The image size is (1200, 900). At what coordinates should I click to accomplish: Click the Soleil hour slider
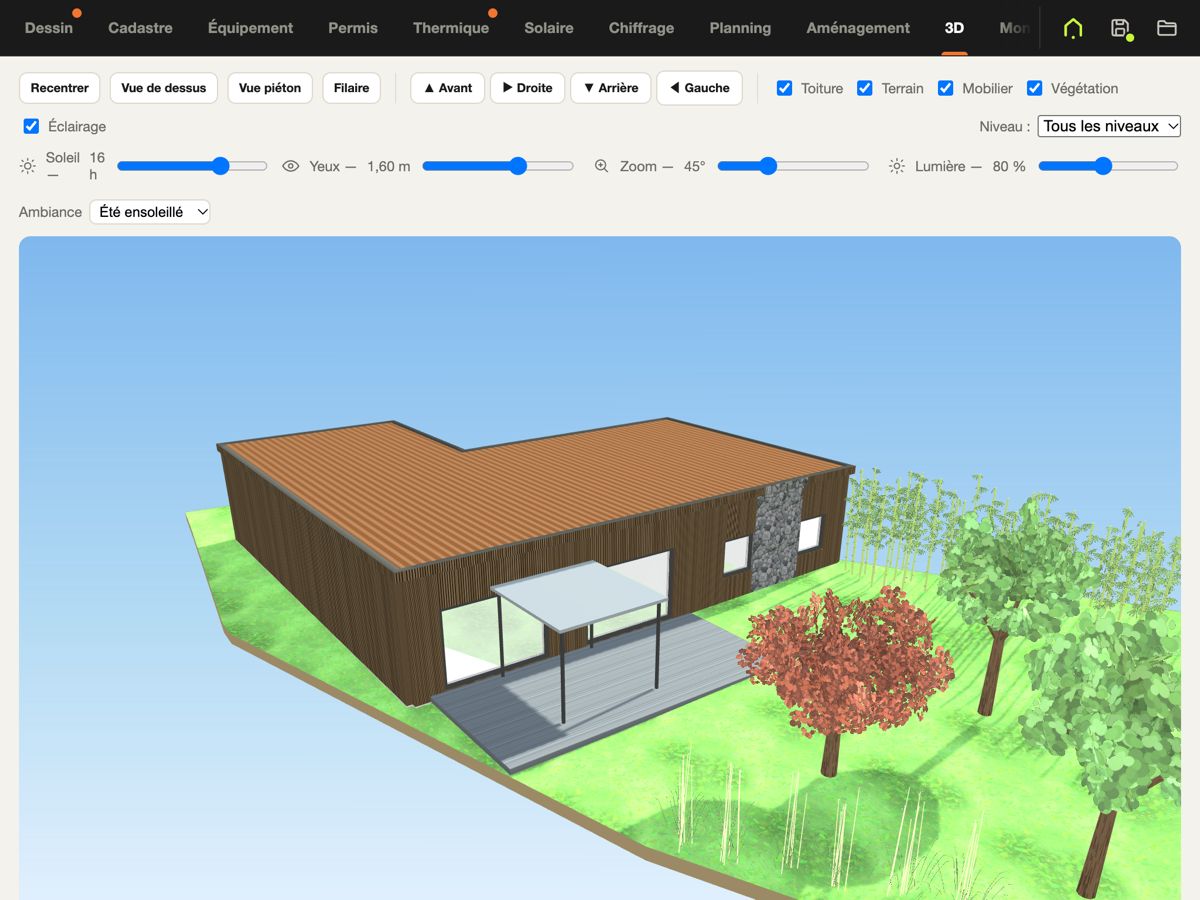coord(192,166)
